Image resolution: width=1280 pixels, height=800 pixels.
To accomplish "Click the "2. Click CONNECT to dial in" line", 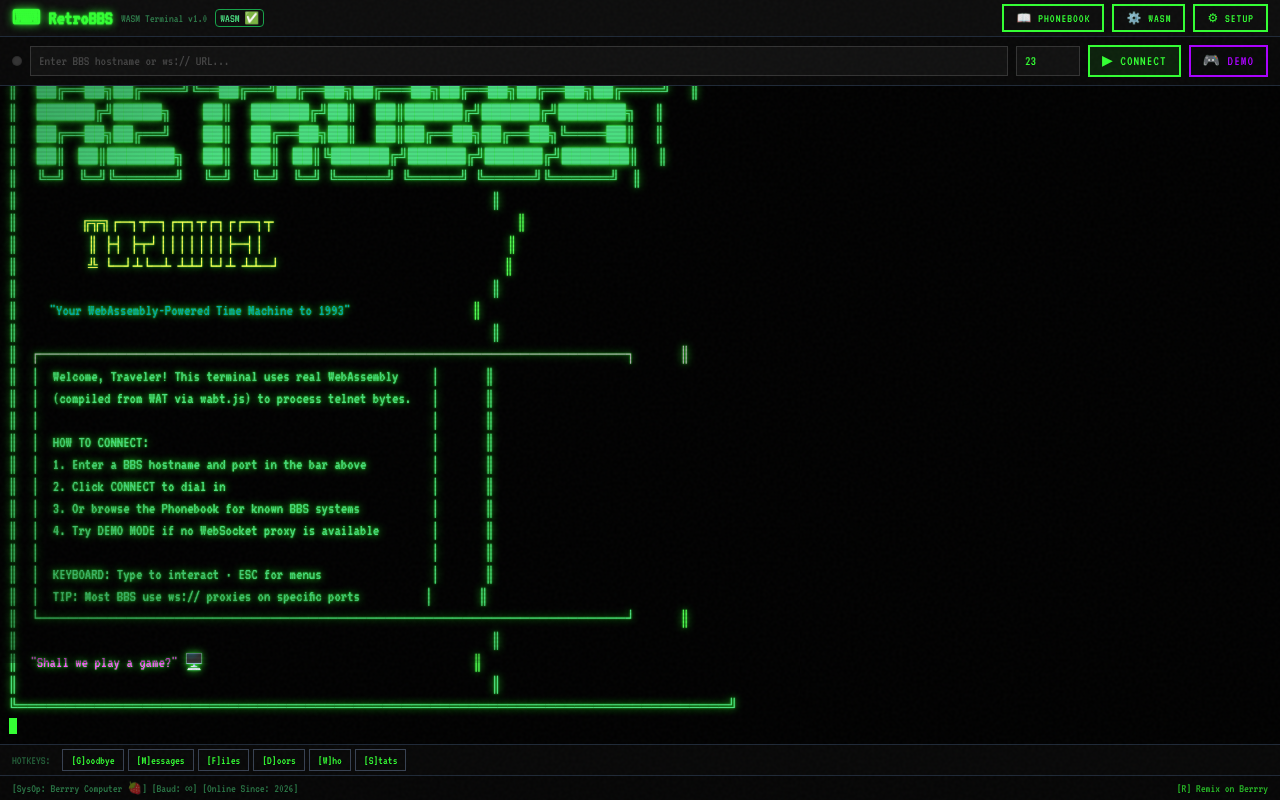I will tap(139, 487).
